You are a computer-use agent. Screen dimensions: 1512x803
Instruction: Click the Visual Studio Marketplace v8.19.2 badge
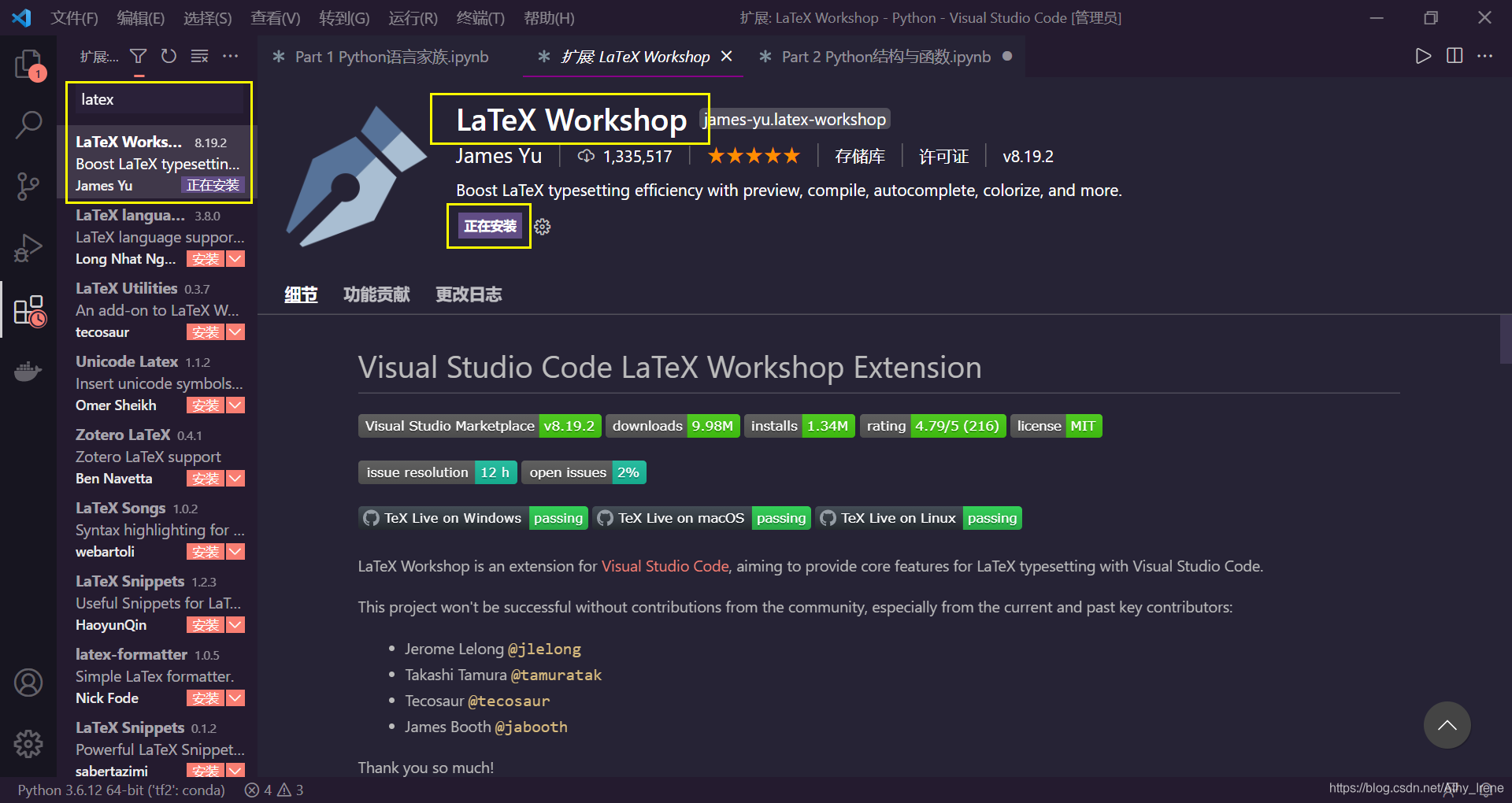pyautogui.click(x=480, y=426)
